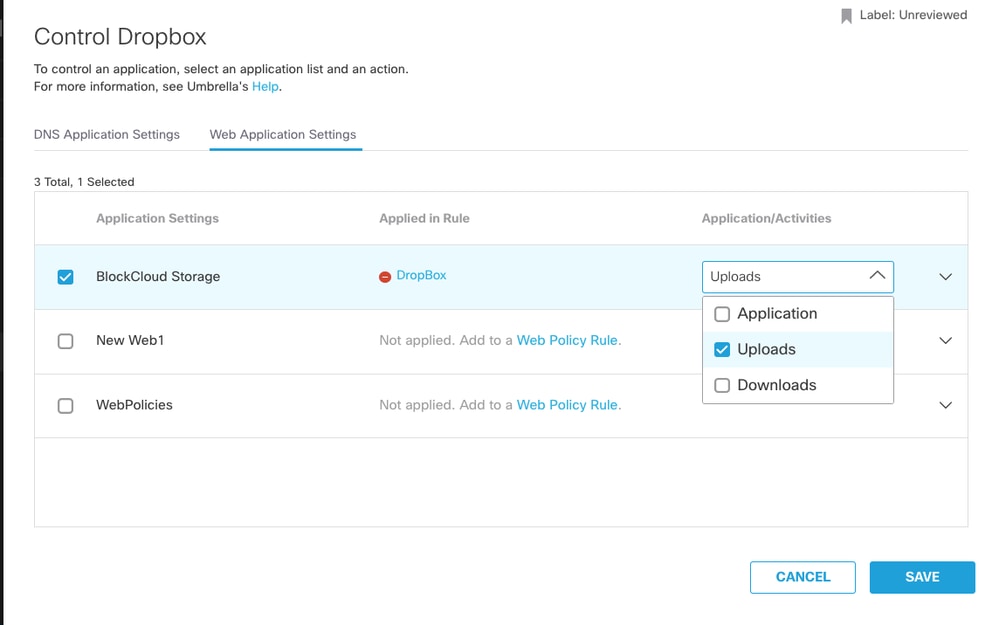Screen dimensions: 999x625
Task: Expand the New Web1 row chevron
Action: [945, 341]
